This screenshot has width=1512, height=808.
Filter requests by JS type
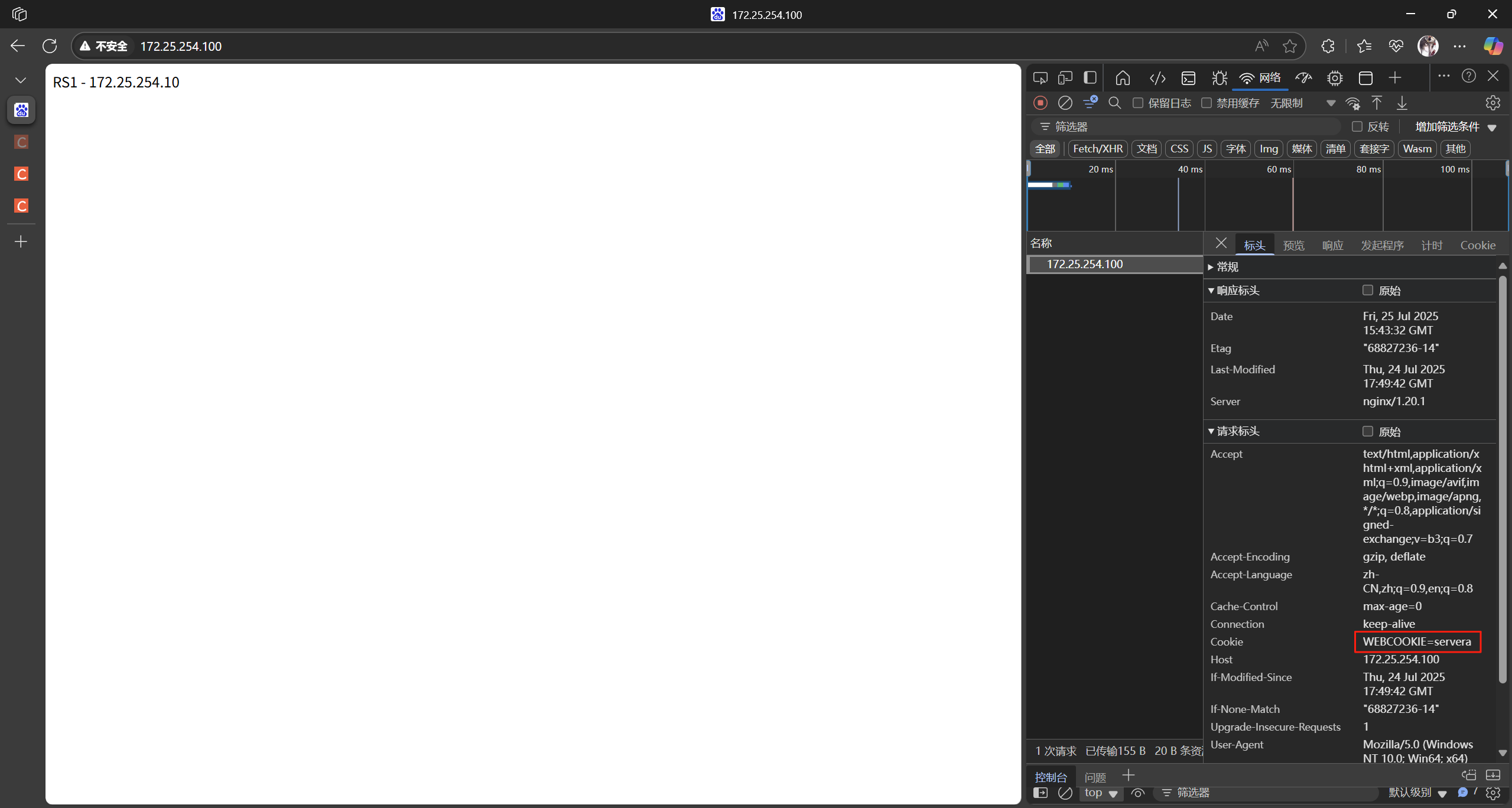[x=1207, y=149]
